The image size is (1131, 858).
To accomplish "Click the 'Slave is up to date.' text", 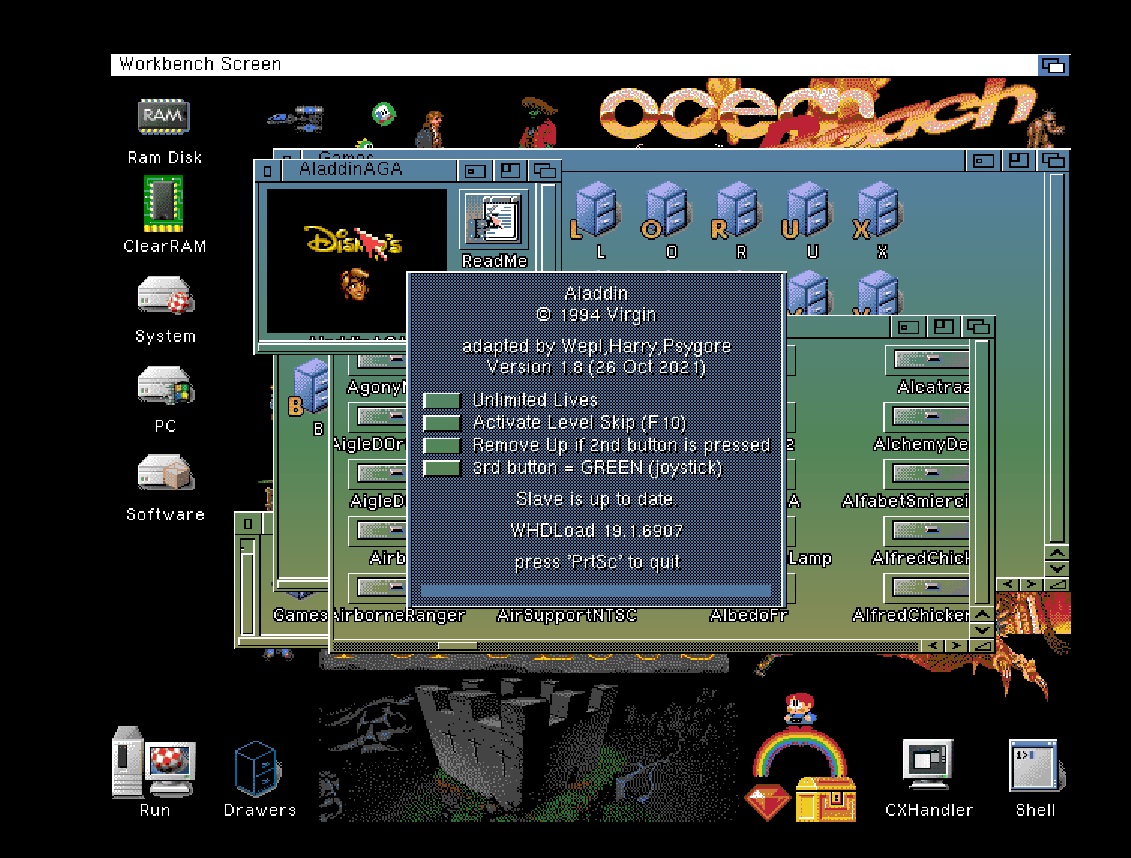I will [x=596, y=499].
